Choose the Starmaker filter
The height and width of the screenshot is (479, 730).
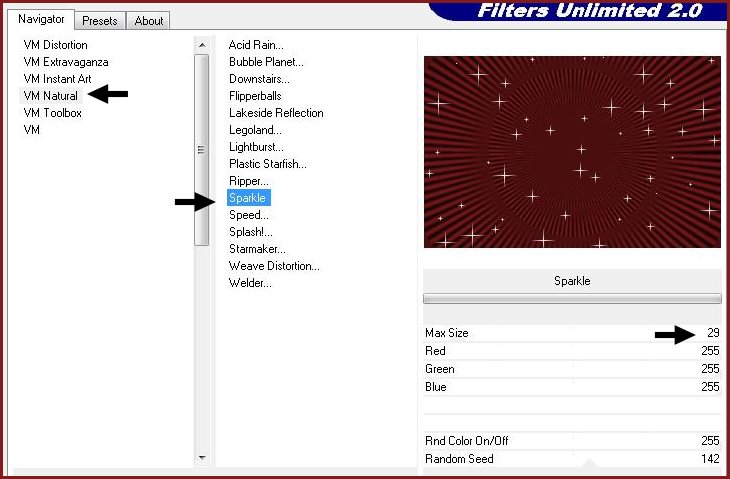257,249
